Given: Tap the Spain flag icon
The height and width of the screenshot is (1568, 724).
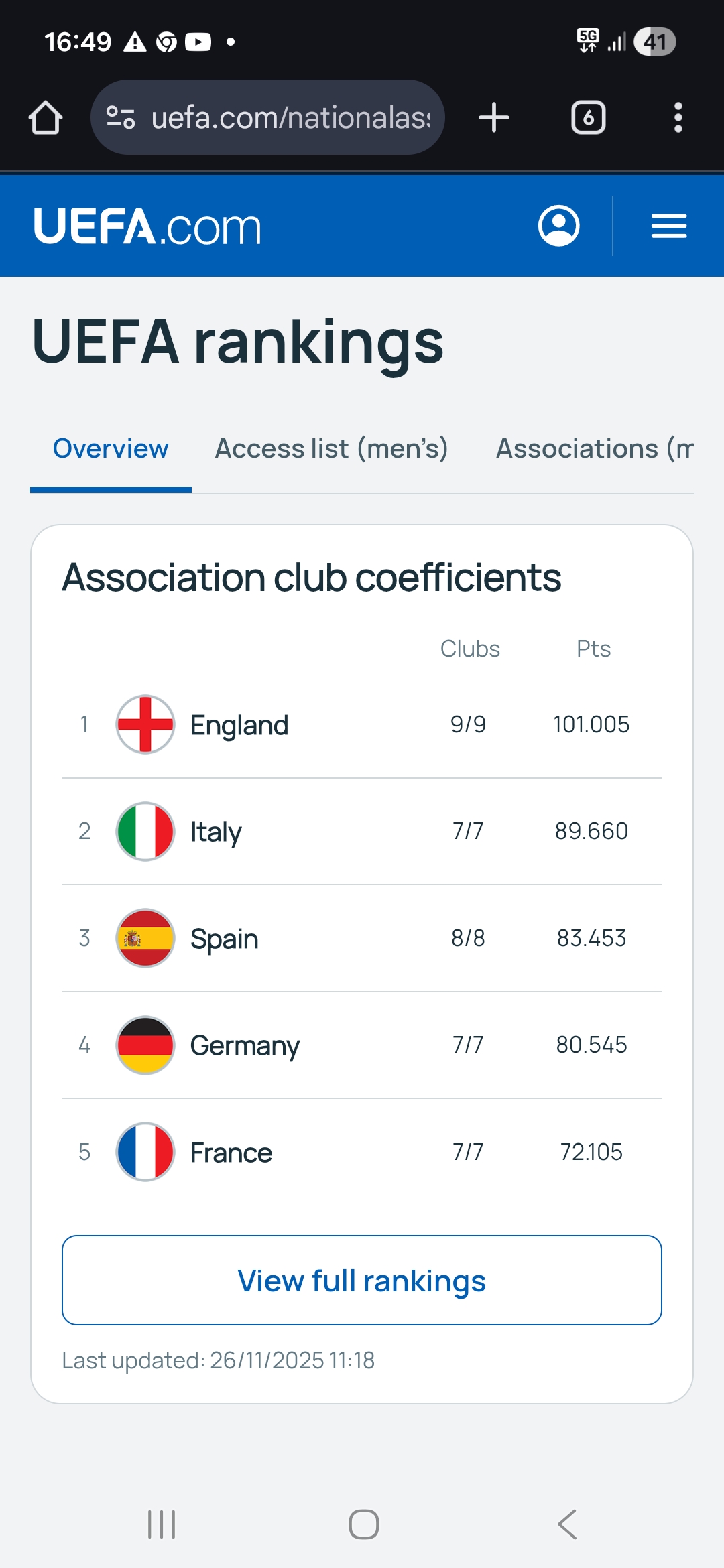Looking at the screenshot, I should [x=145, y=938].
